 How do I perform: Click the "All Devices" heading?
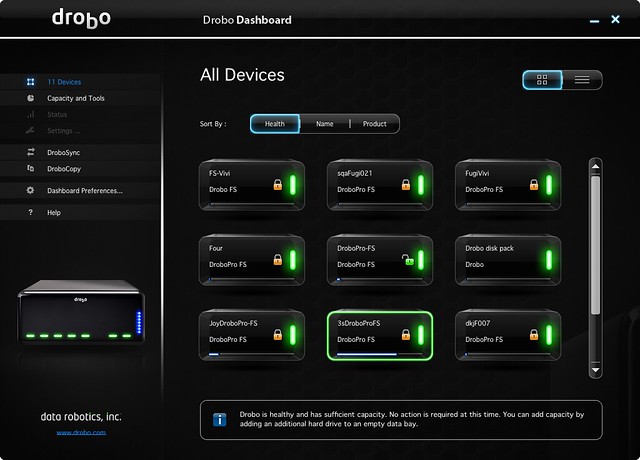242,75
